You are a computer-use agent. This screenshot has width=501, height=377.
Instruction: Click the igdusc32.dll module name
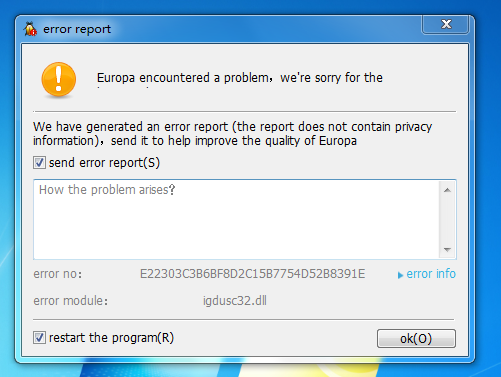click(235, 301)
